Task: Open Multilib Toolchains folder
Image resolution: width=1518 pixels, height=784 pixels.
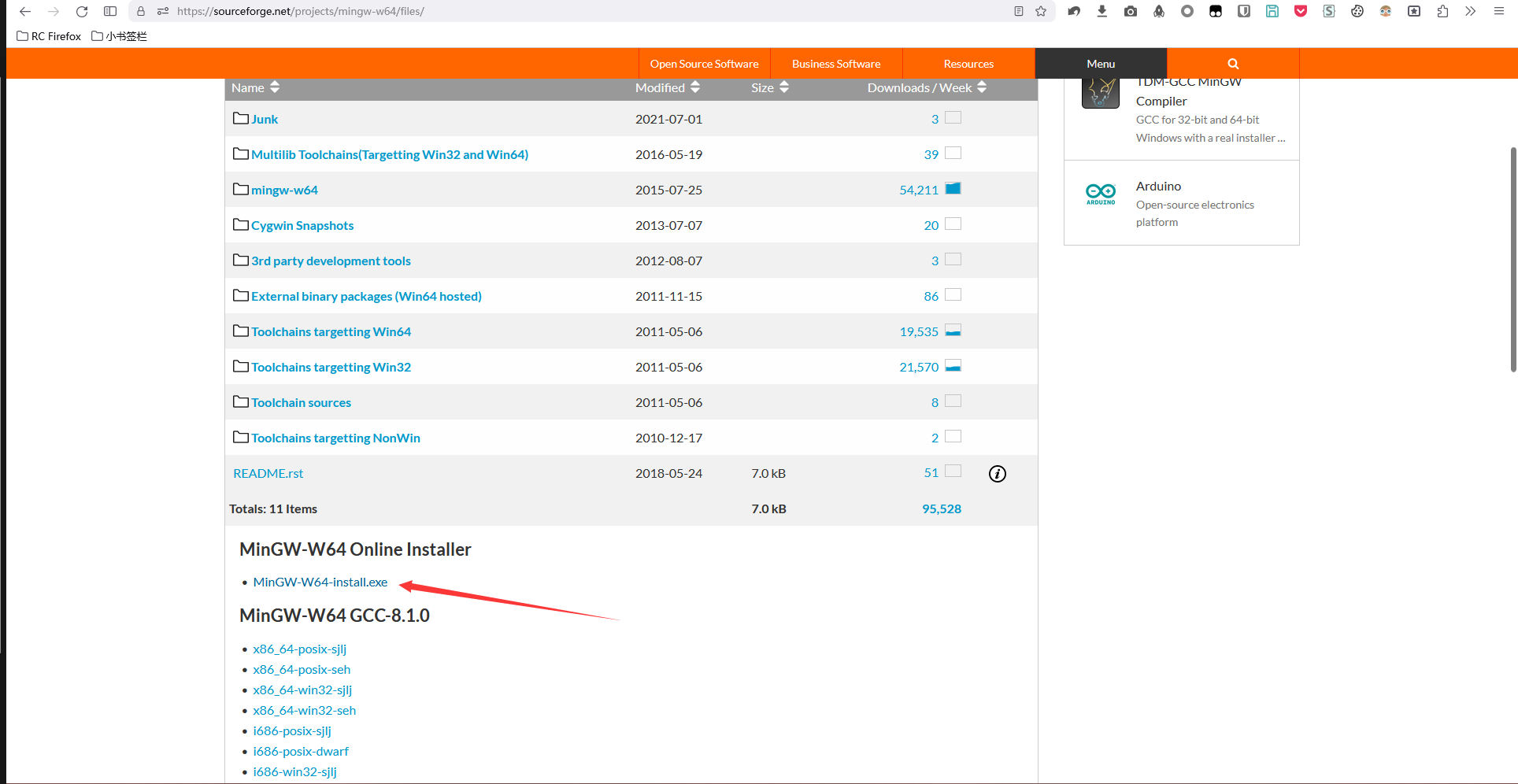Action: tap(390, 155)
